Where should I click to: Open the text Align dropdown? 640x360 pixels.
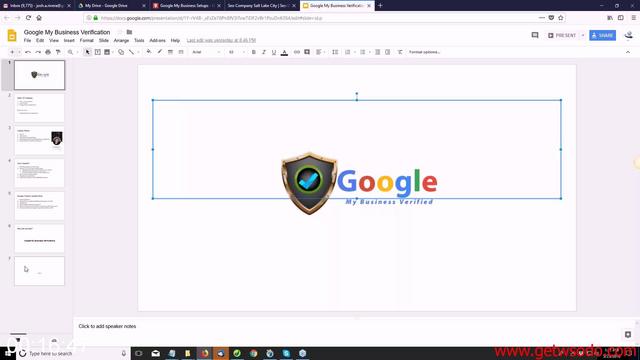tap(320, 52)
